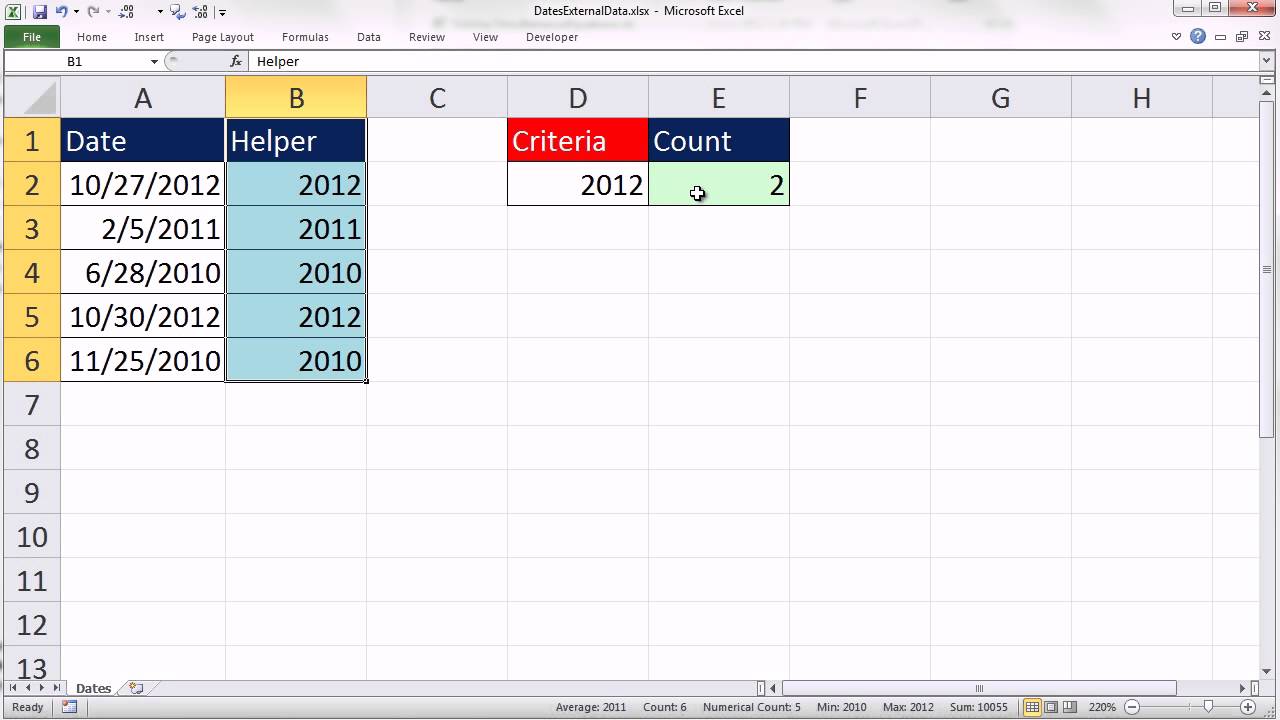Click the comment bubble icon in Quick Access Toolbar
This screenshot has height=720, width=1280.
[178, 12]
